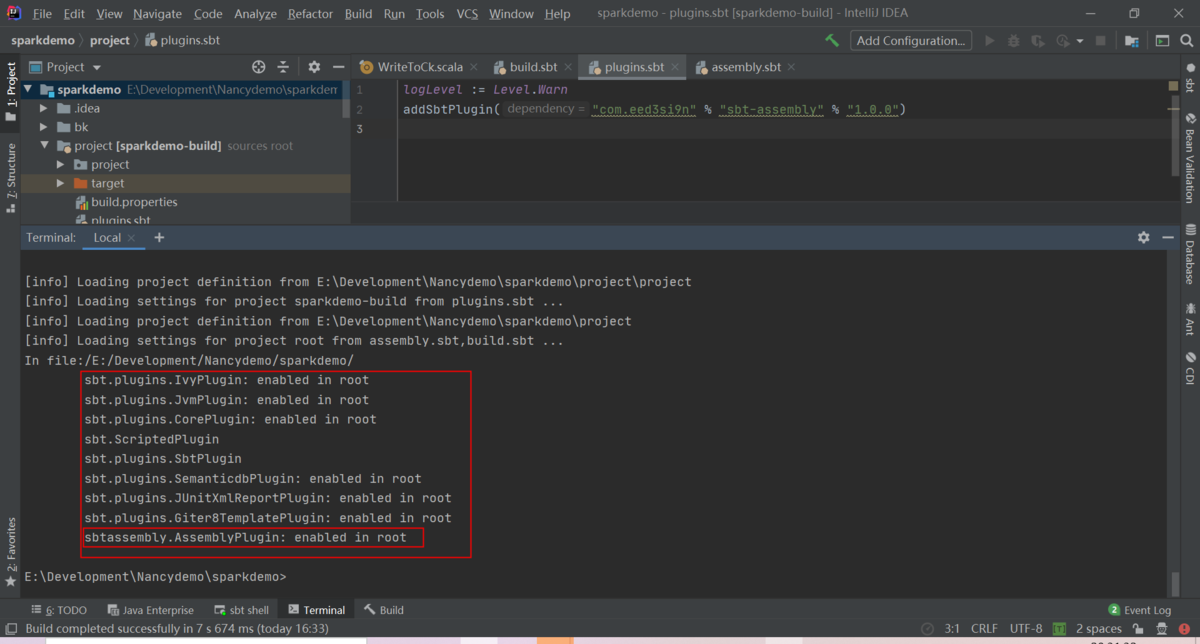Expand the nested project folder
The height and width of the screenshot is (644, 1200).
click(x=60, y=164)
